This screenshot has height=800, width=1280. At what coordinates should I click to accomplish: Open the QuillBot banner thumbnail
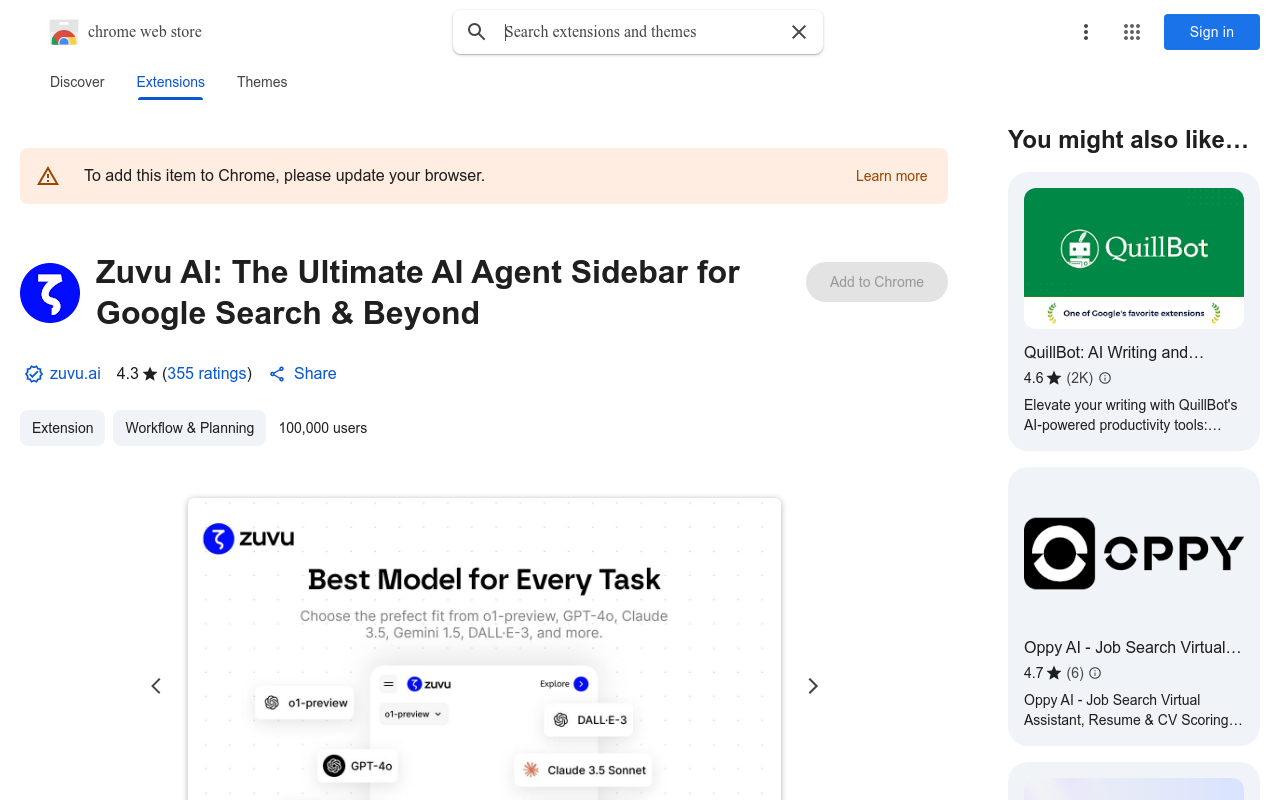1134,258
